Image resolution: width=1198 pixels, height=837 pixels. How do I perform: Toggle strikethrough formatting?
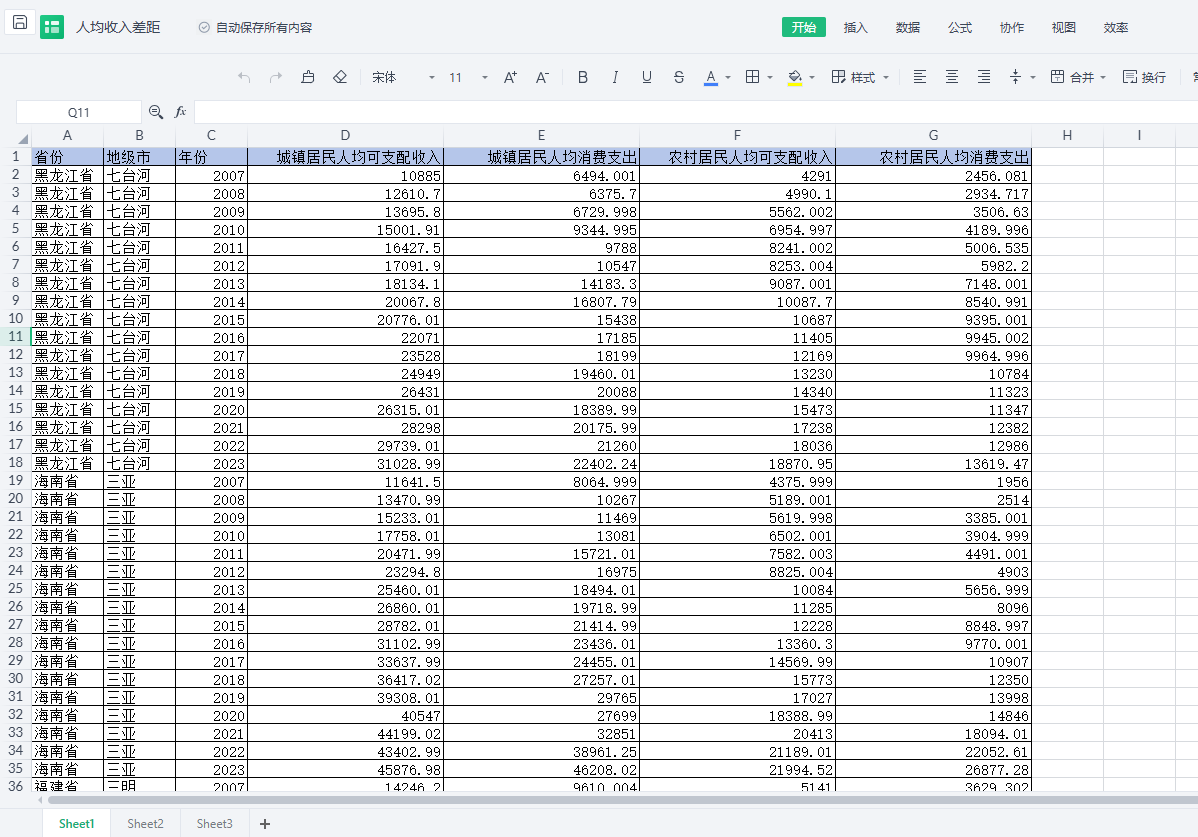(x=678, y=77)
